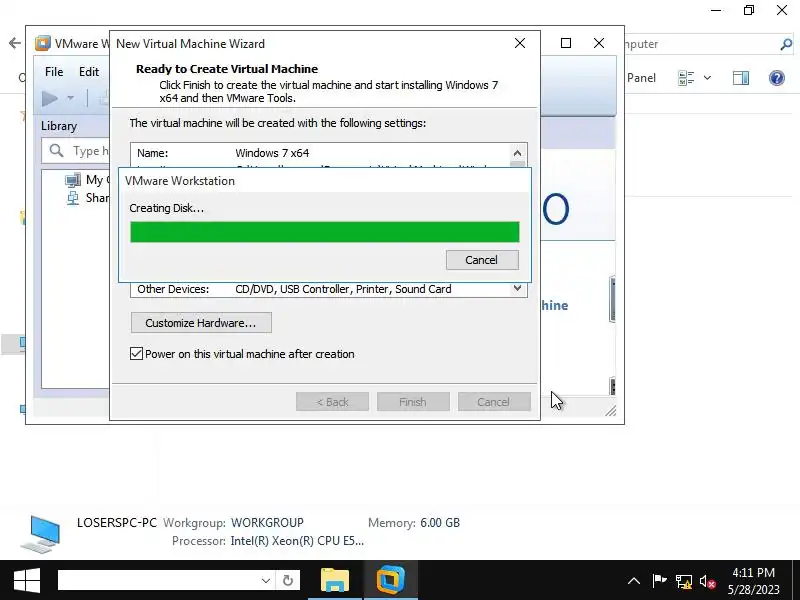Image resolution: width=800 pixels, height=600 pixels.
Task: Show hidden system tray icons chevron
Action: click(x=634, y=581)
